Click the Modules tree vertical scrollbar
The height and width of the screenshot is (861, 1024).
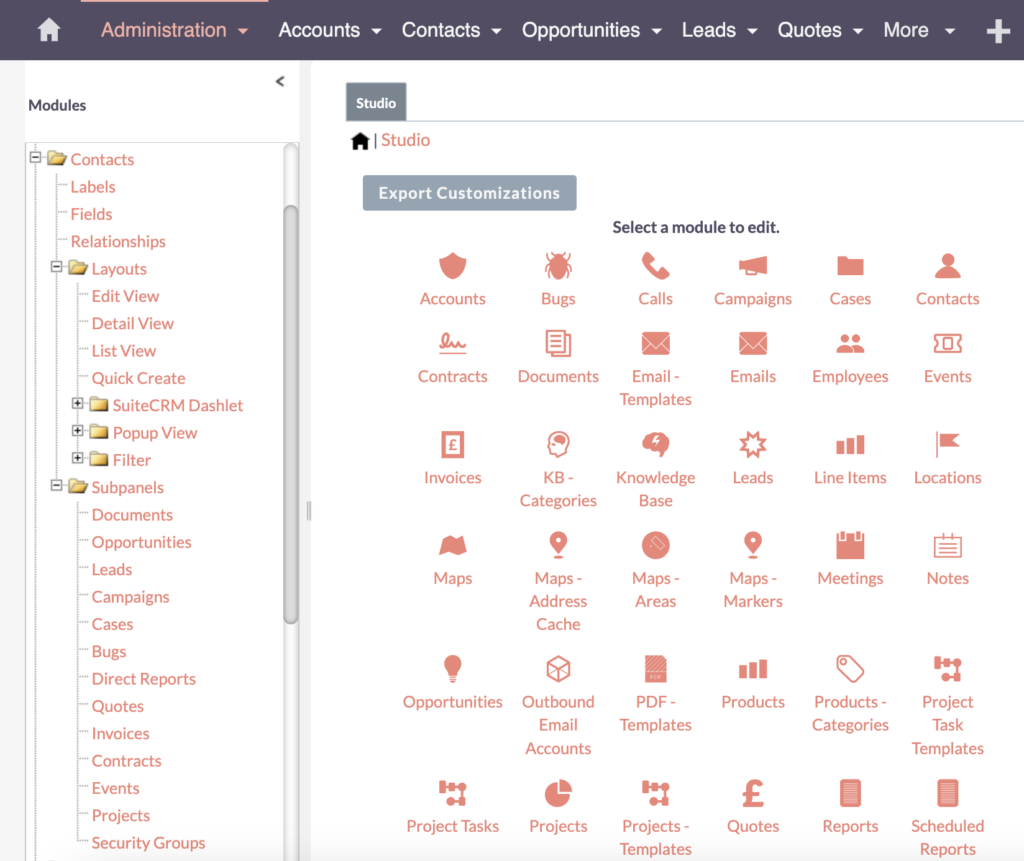291,415
